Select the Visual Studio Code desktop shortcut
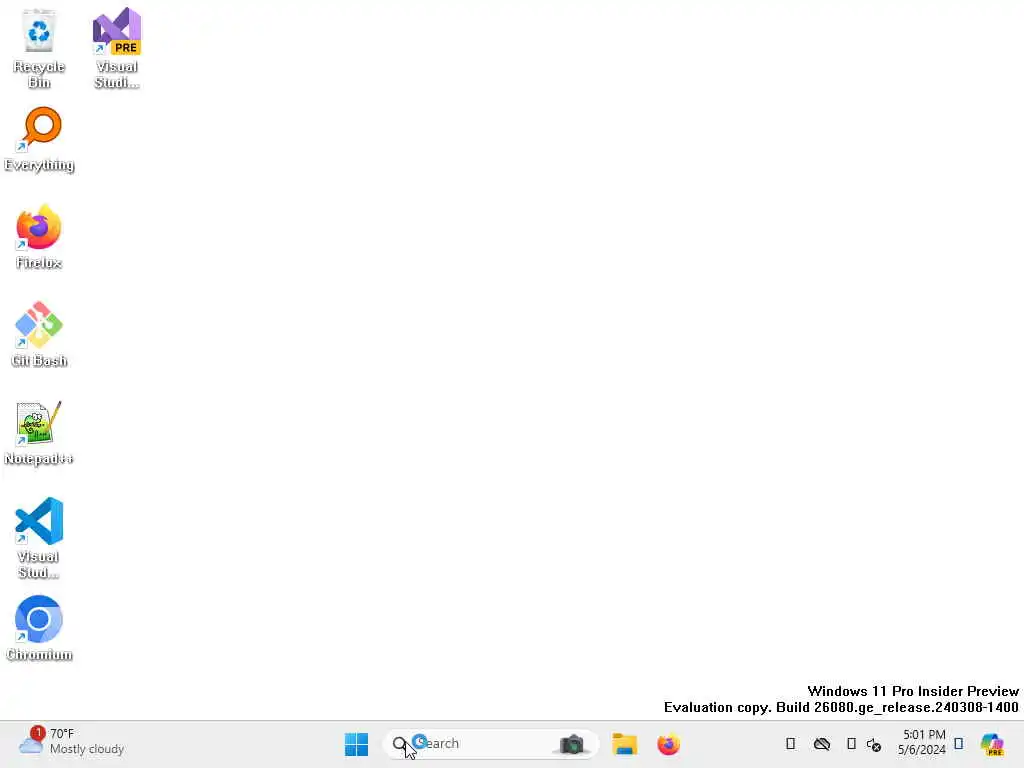The width and height of the screenshot is (1024, 768). (x=39, y=538)
